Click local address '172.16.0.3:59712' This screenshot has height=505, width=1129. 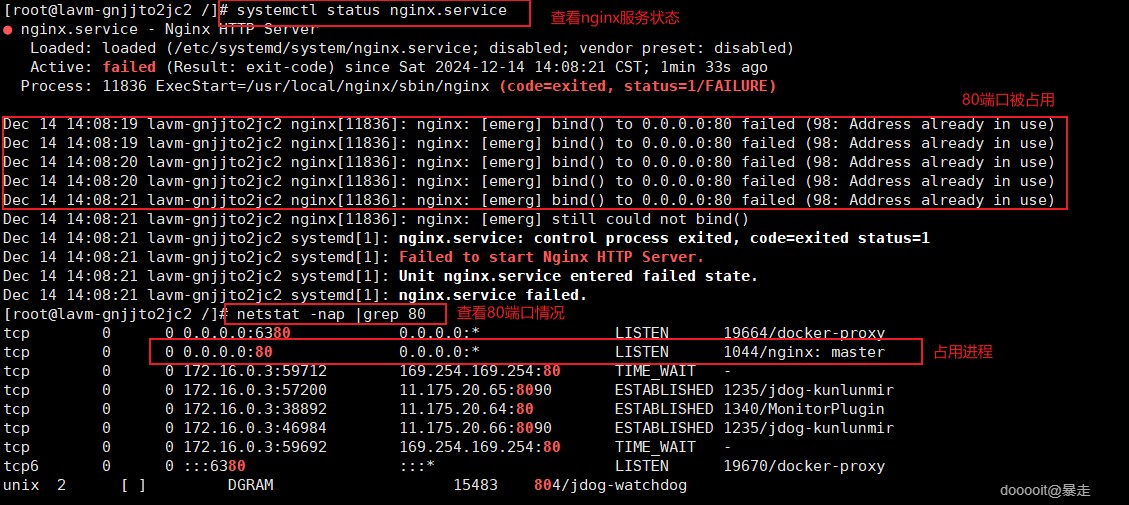click(254, 371)
